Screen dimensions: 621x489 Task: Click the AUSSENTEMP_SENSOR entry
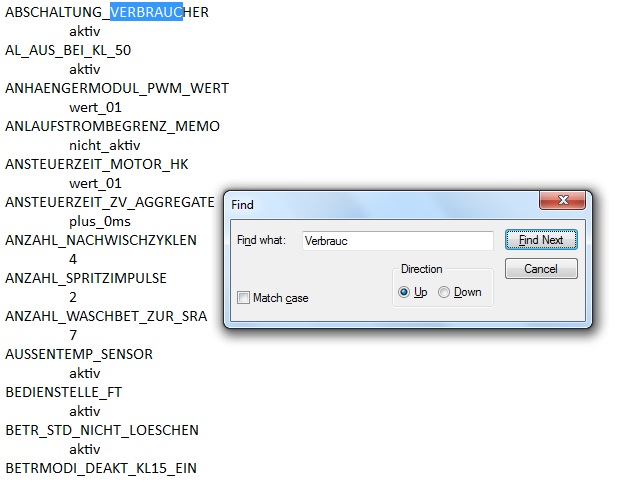pyautogui.click(x=79, y=354)
